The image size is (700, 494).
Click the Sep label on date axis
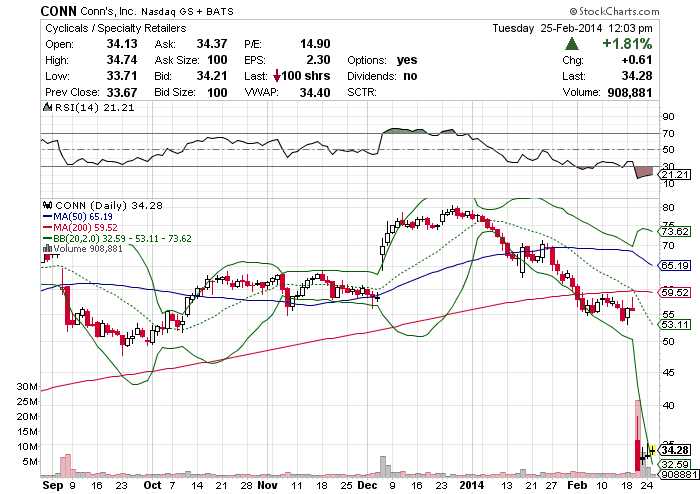(53, 485)
